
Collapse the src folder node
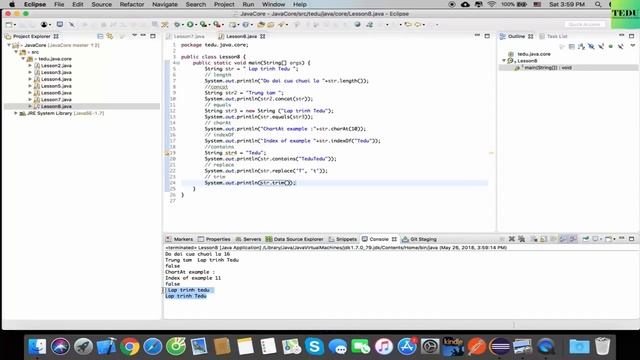(16, 52)
